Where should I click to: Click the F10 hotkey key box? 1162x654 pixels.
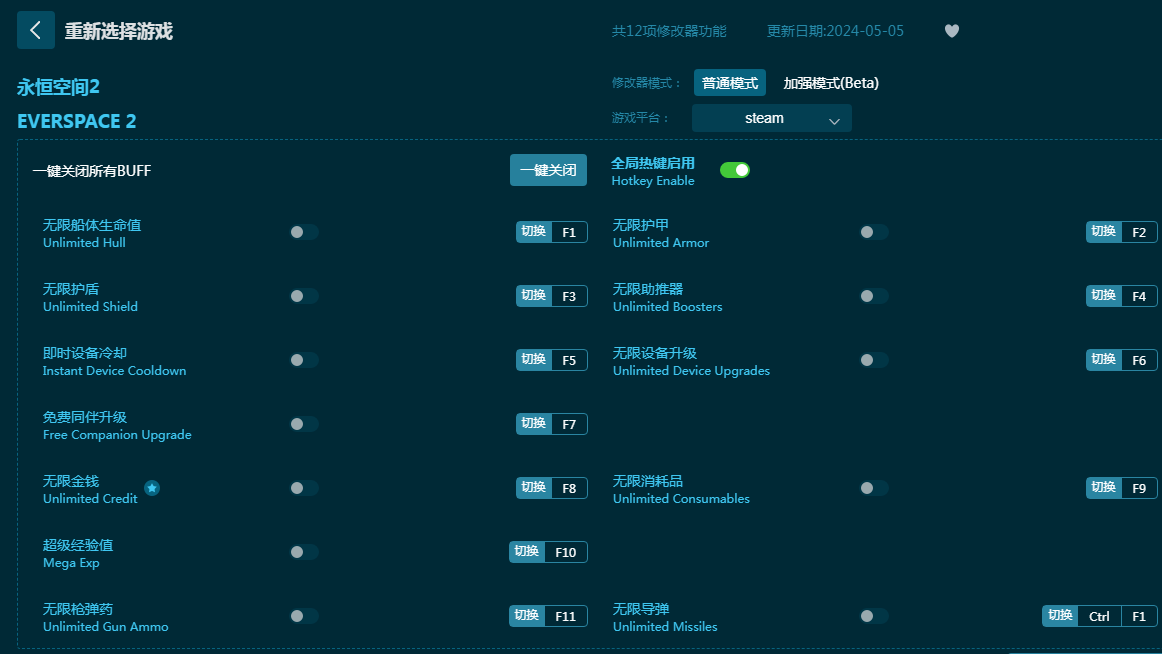coord(565,552)
